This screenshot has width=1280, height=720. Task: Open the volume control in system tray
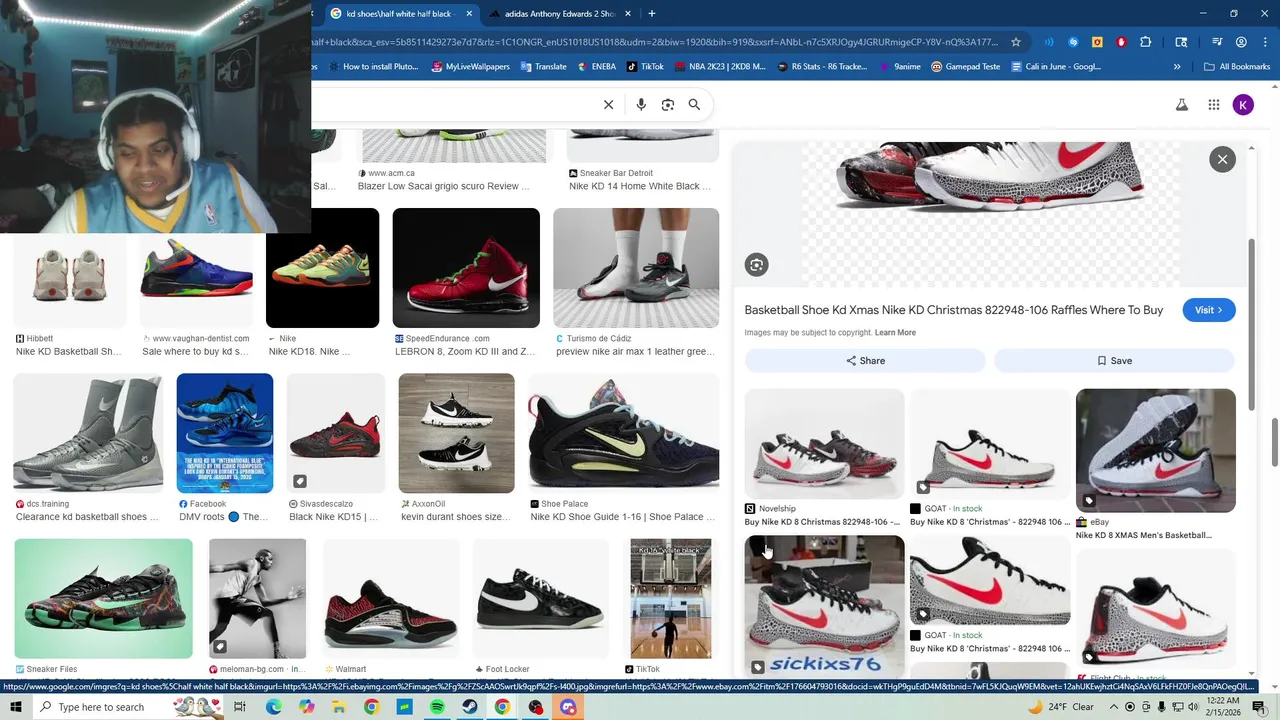click(x=1192, y=707)
